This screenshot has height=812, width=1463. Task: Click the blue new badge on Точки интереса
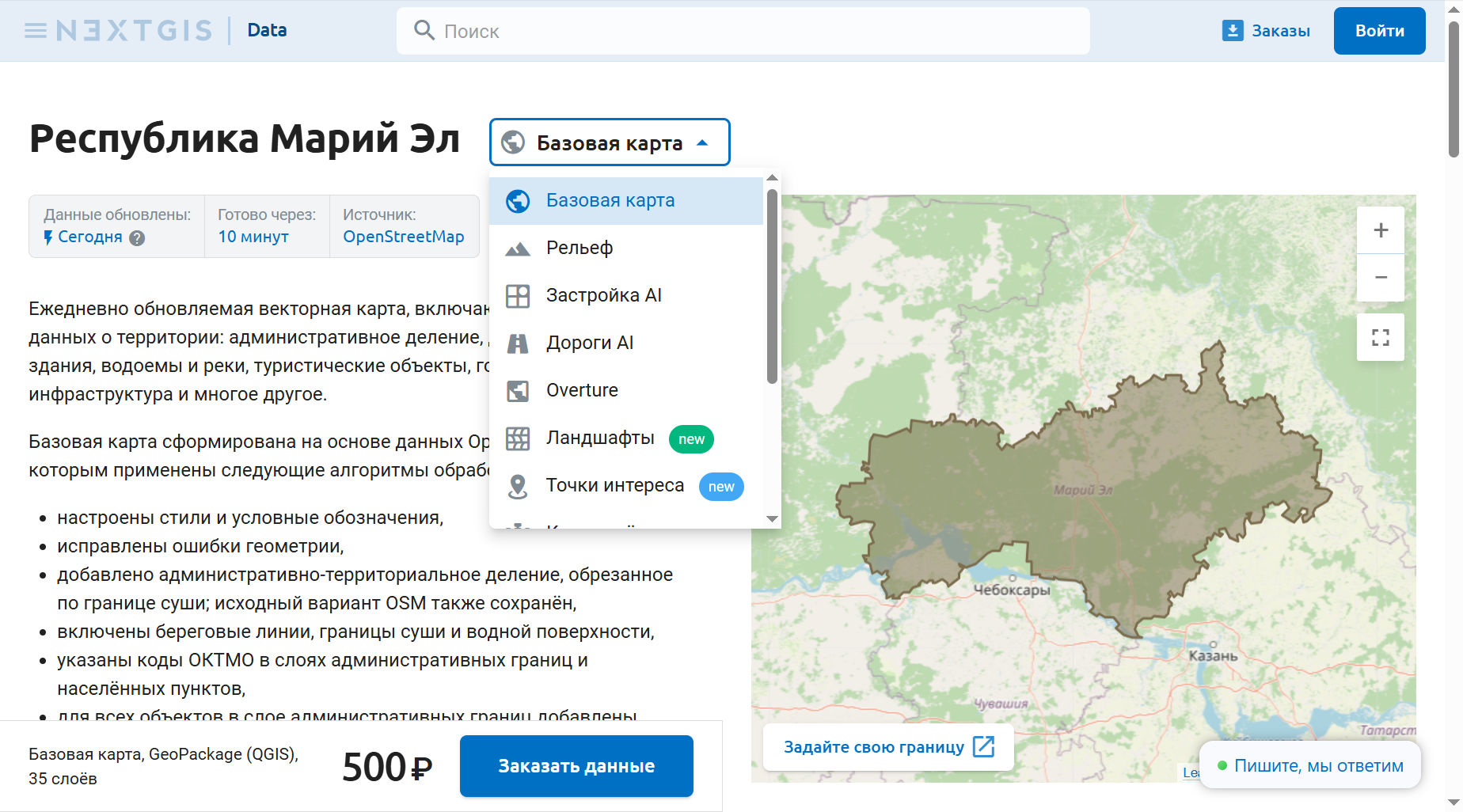point(721,487)
